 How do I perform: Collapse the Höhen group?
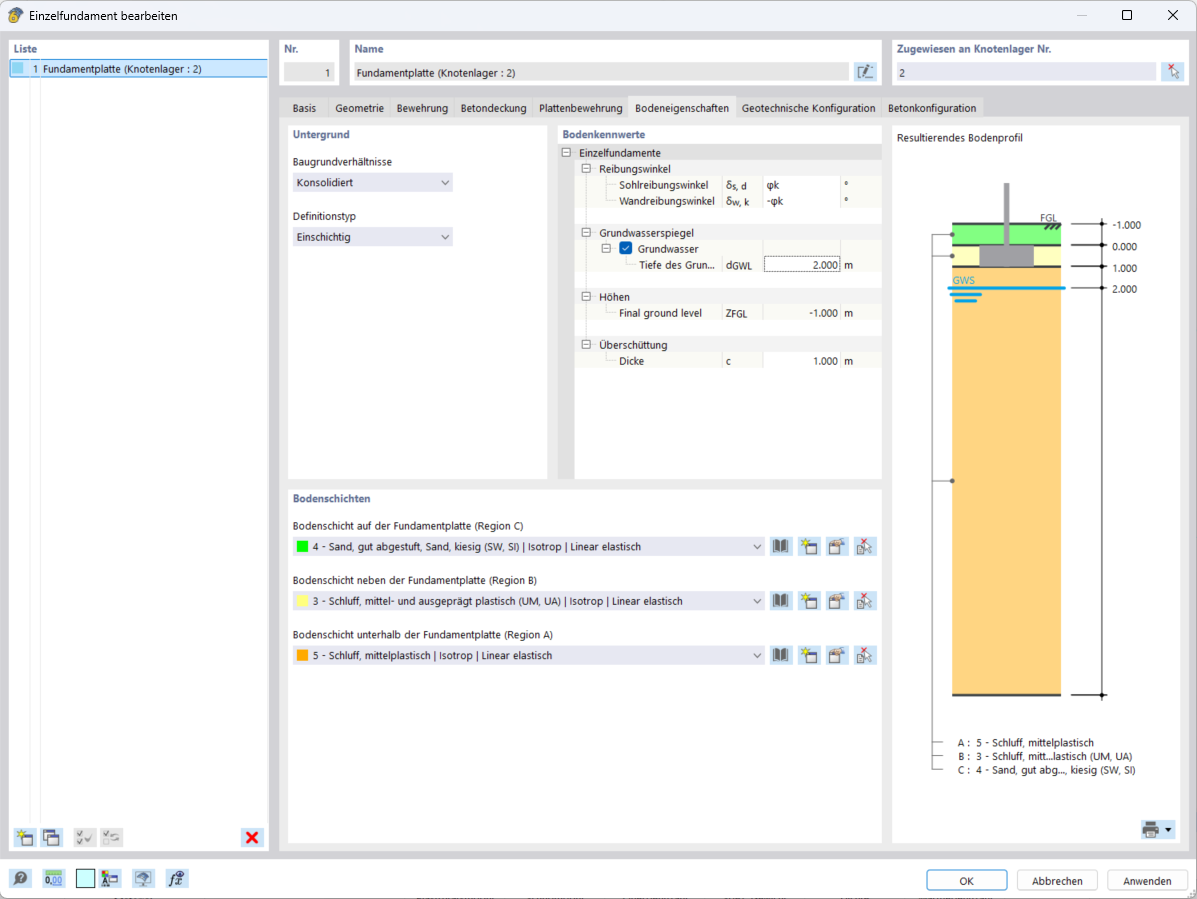pyautogui.click(x=586, y=297)
